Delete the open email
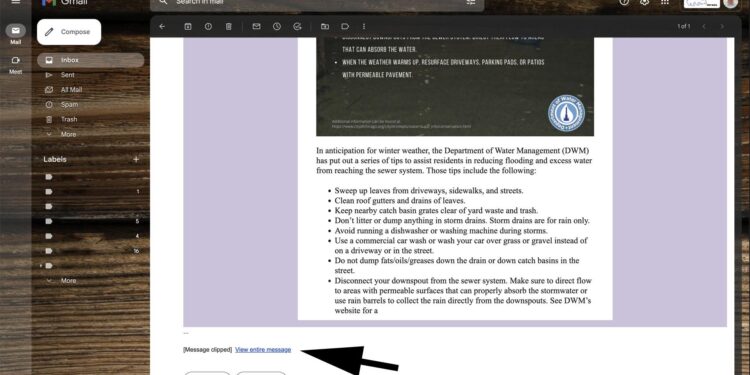 pyautogui.click(x=229, y=27)
